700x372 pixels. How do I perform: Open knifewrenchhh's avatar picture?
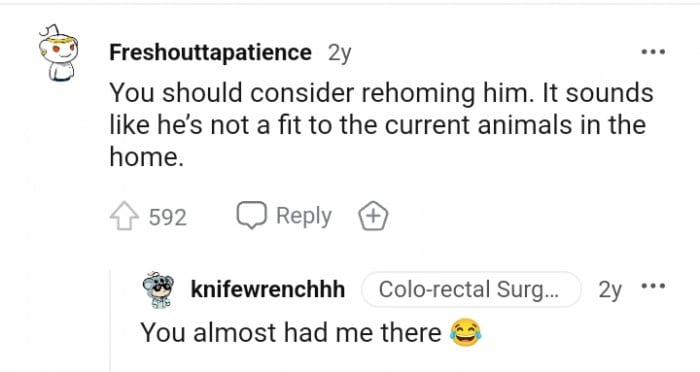(x=158, y=290)
